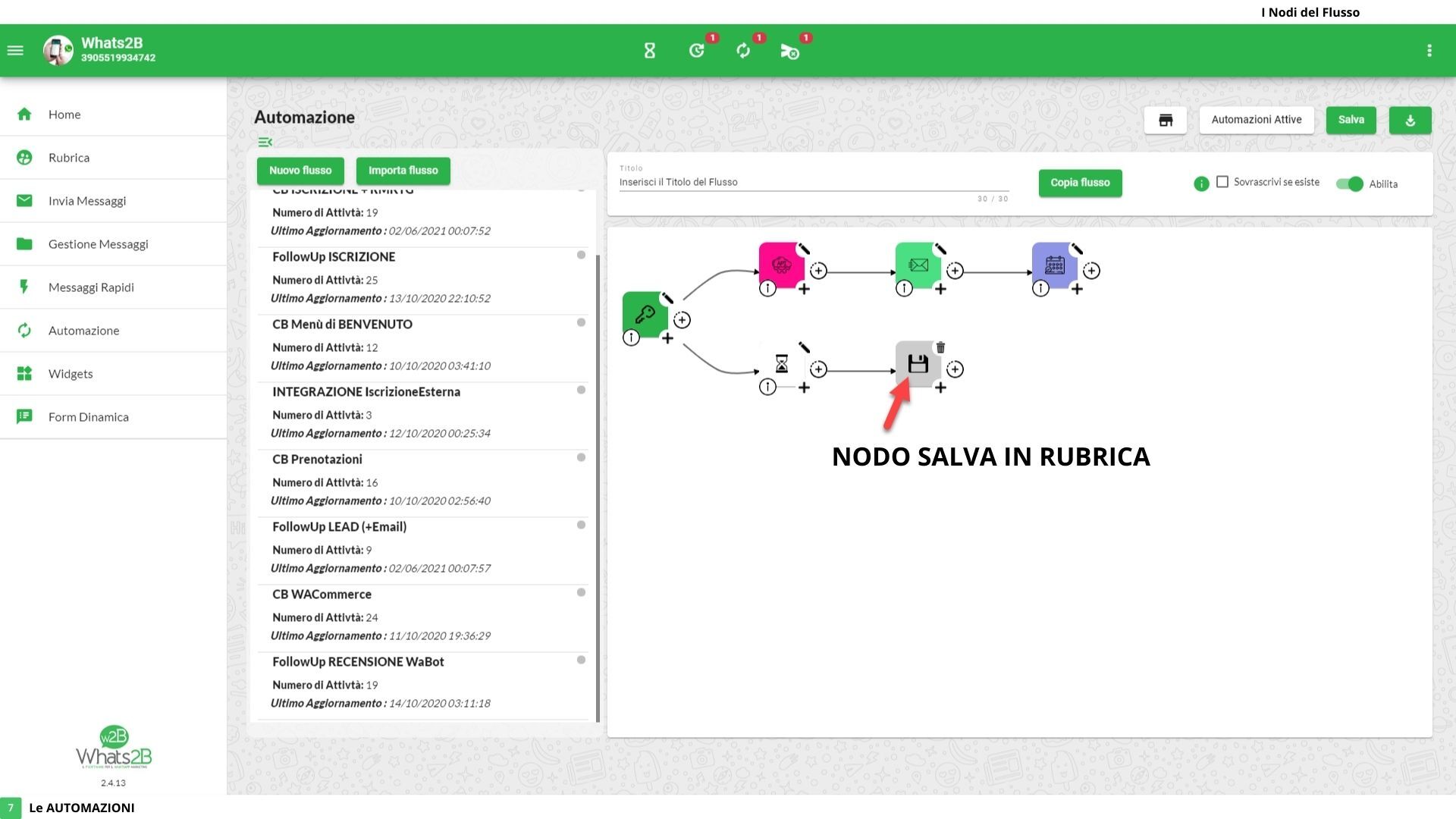This screenshot has height=819, width=1456.
Task: Select the green key trigger node
Action: 645,314
